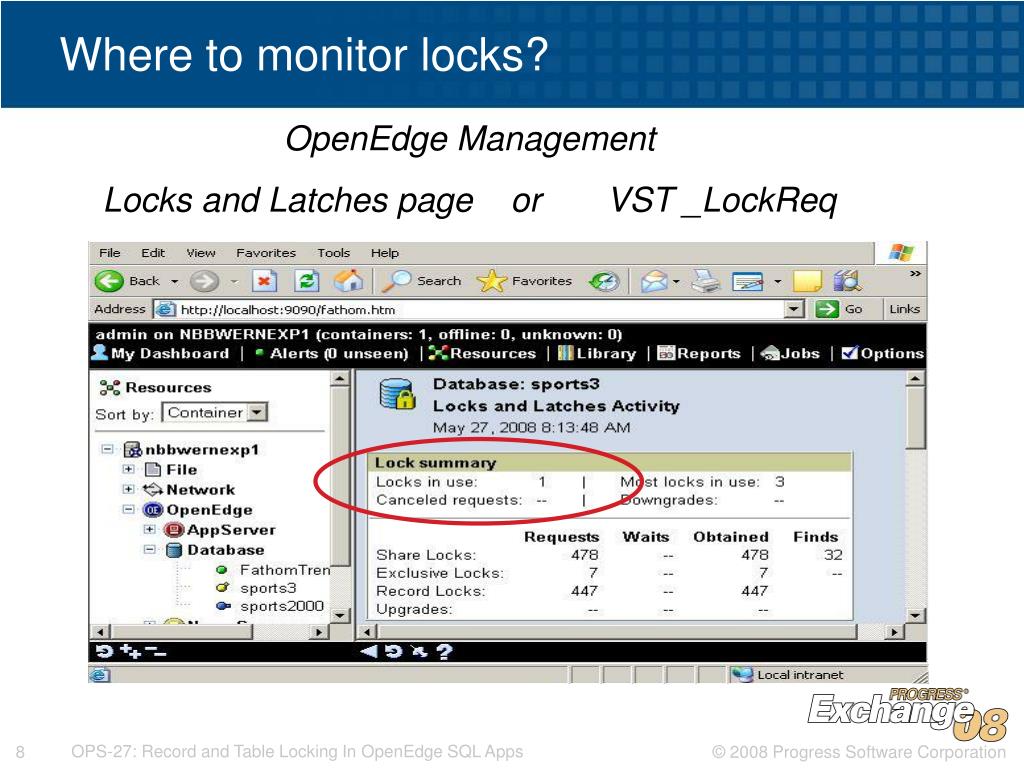
Task: Click the browser Forward arrow icon
Action: (x=204, y=281)
